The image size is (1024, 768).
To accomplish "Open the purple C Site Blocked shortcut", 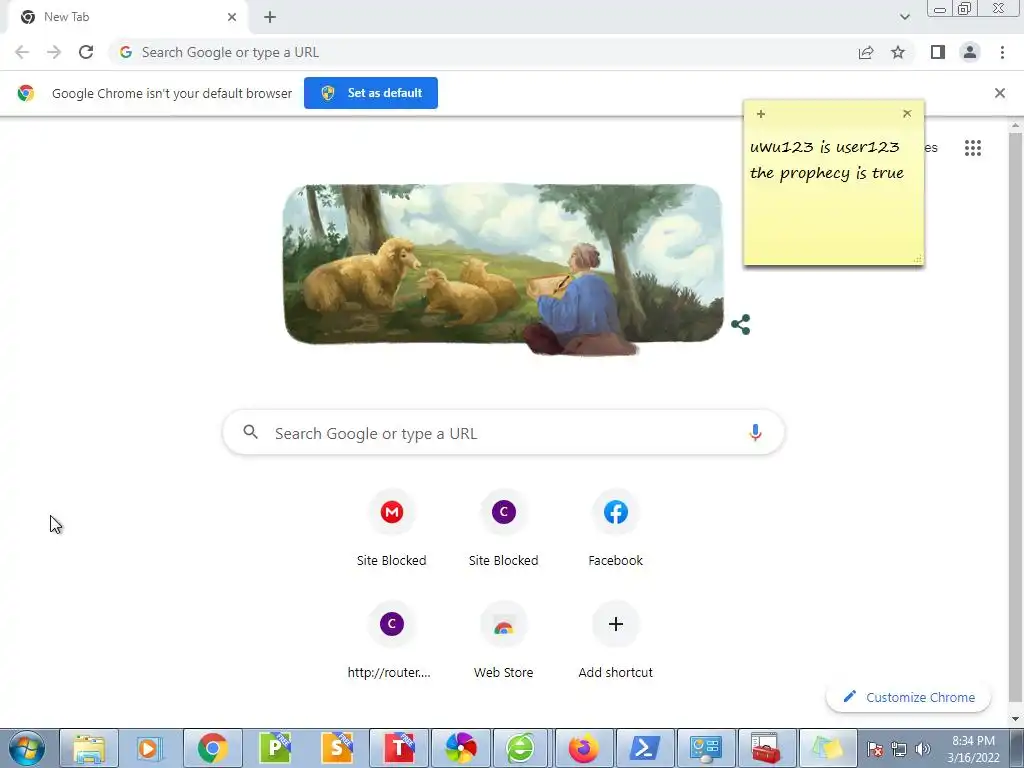I will 504,530.
